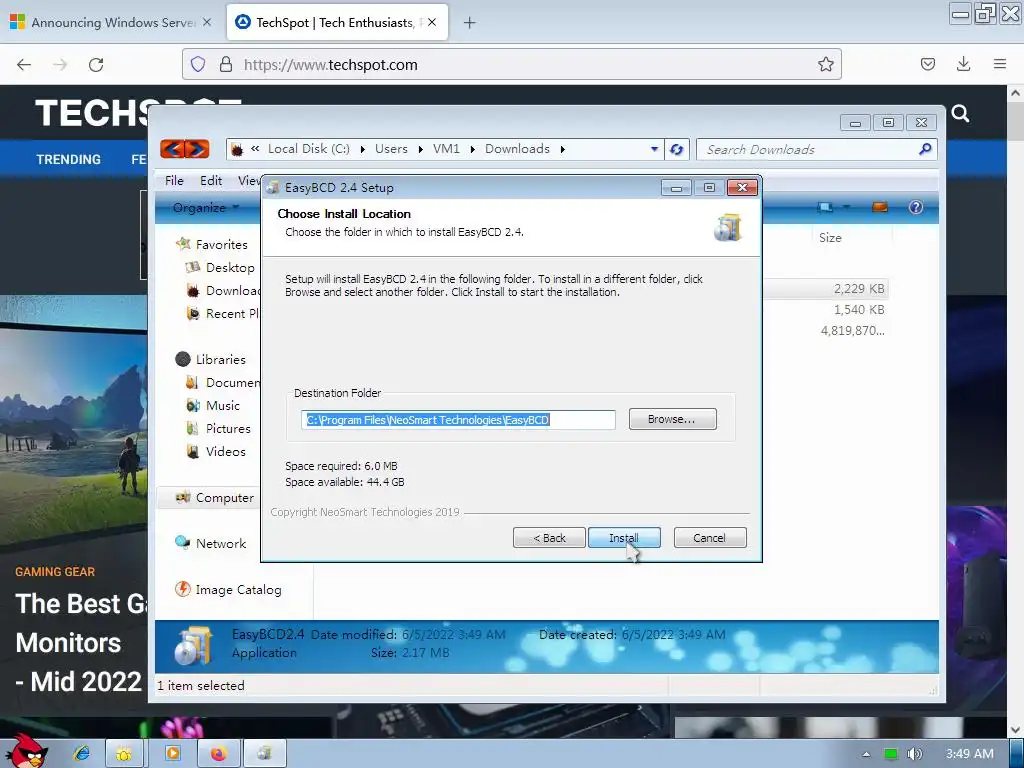Open Browse to pick destination folder
Image resolution: width=1024 pixels, height=768 pixels.
(x=672, y=419)
